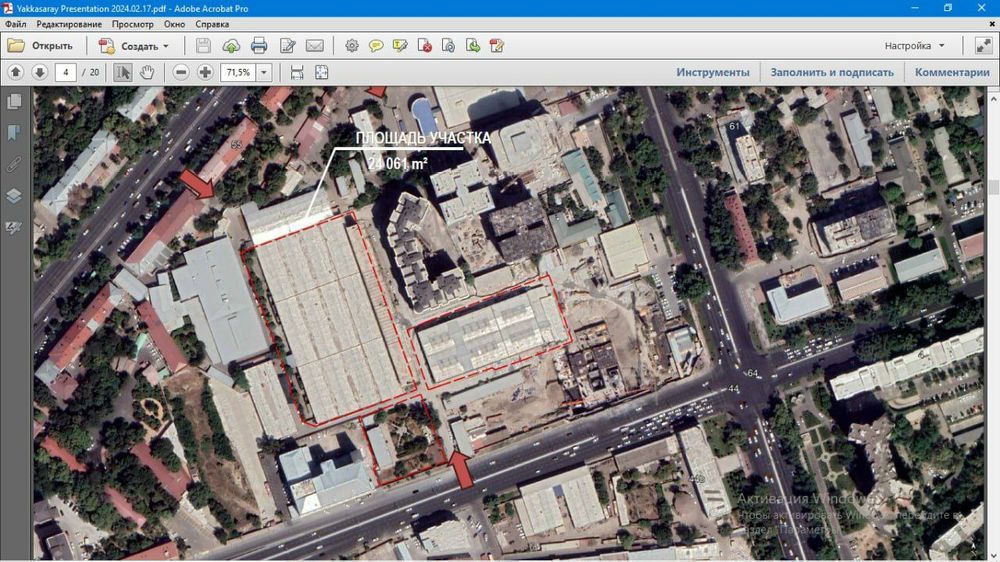Image resolution: width=1000 pixels, height=562 pixels.
Task: Go to the previous page arrow
Action: coord(15,72)
